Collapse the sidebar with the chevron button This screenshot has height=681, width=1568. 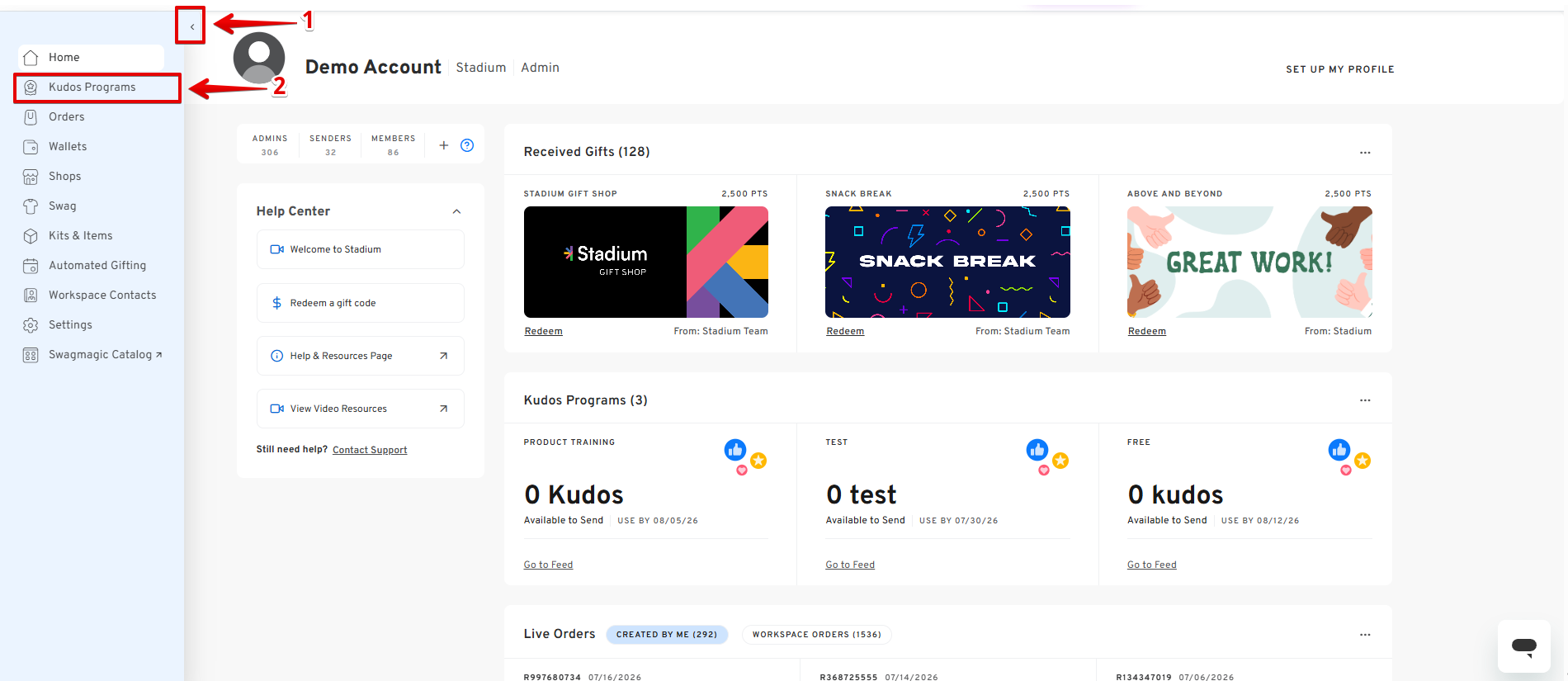(x=191, y=26)
